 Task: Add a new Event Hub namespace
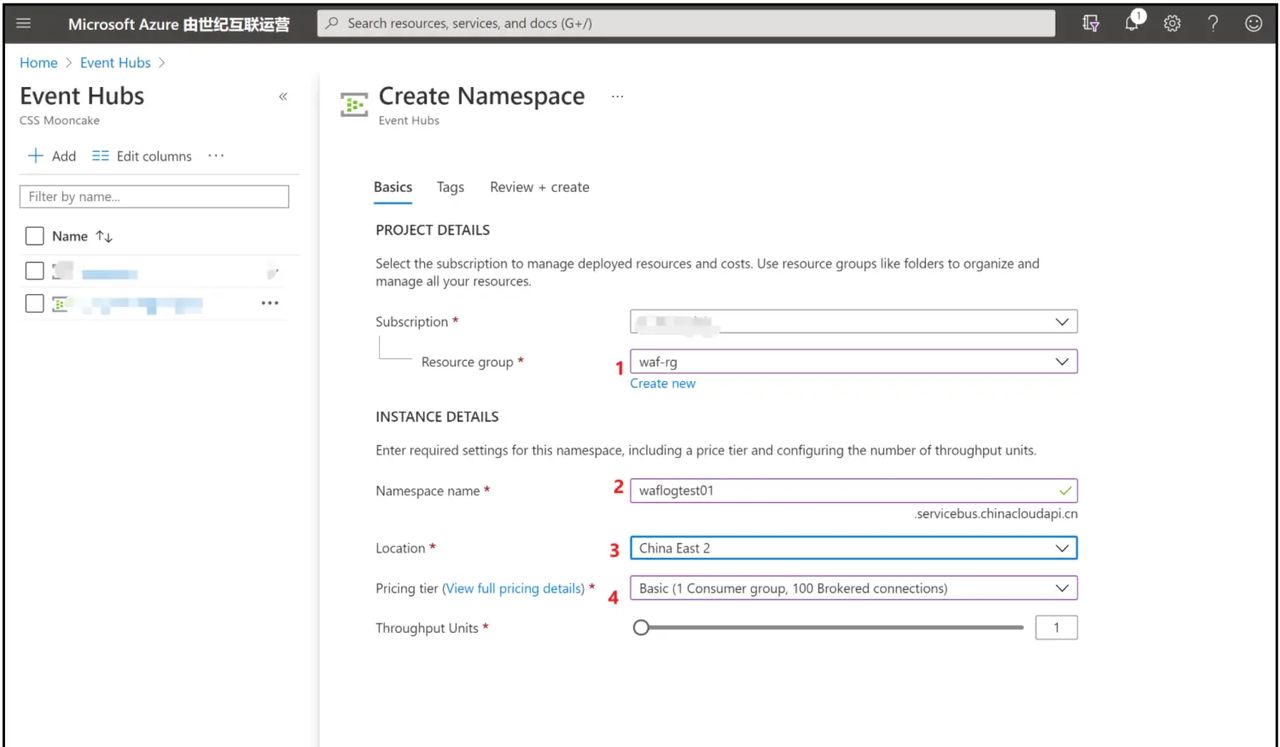tap(52, 156)
